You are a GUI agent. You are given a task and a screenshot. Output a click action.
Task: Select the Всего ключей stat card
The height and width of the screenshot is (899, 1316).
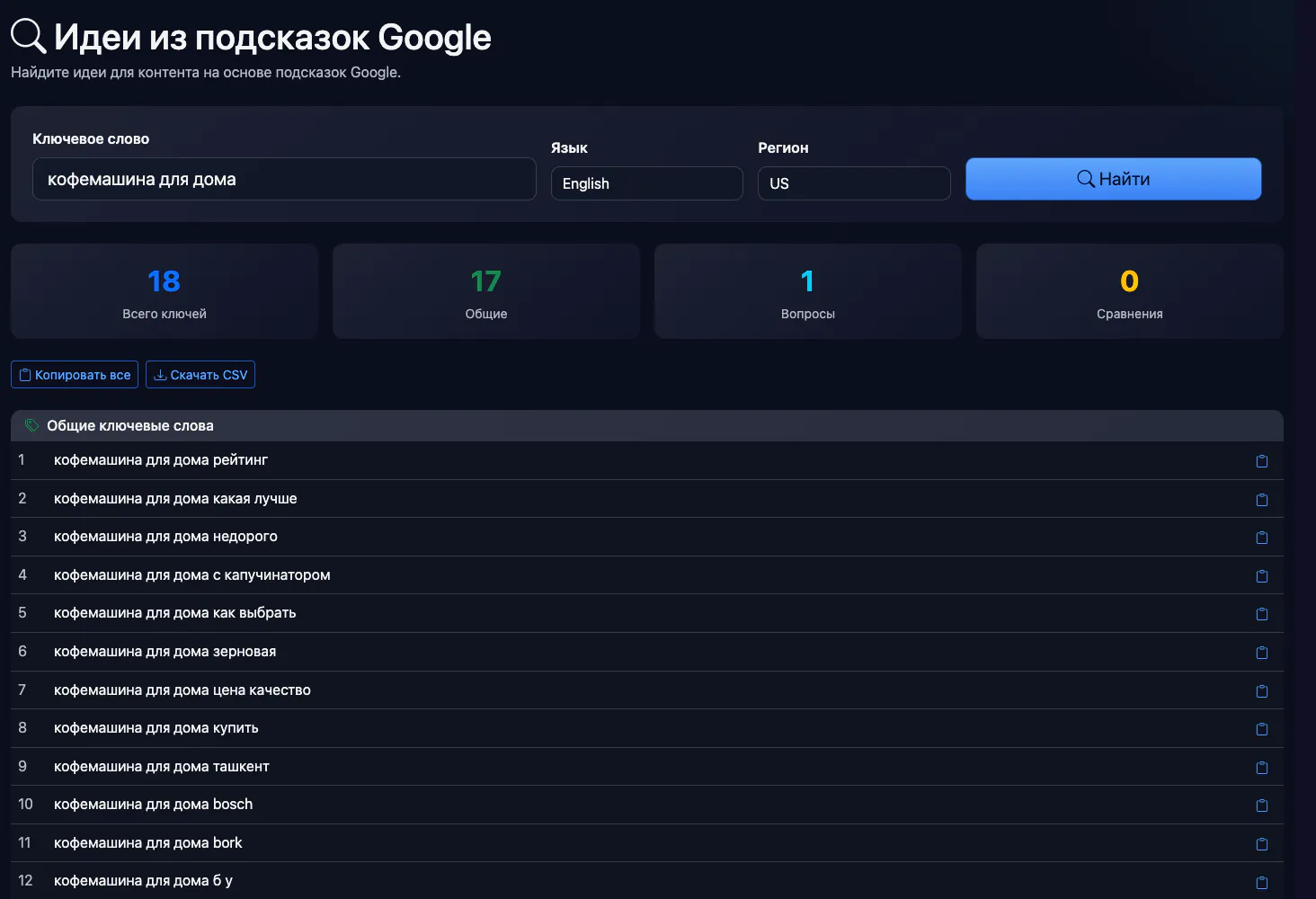(164, 291)
